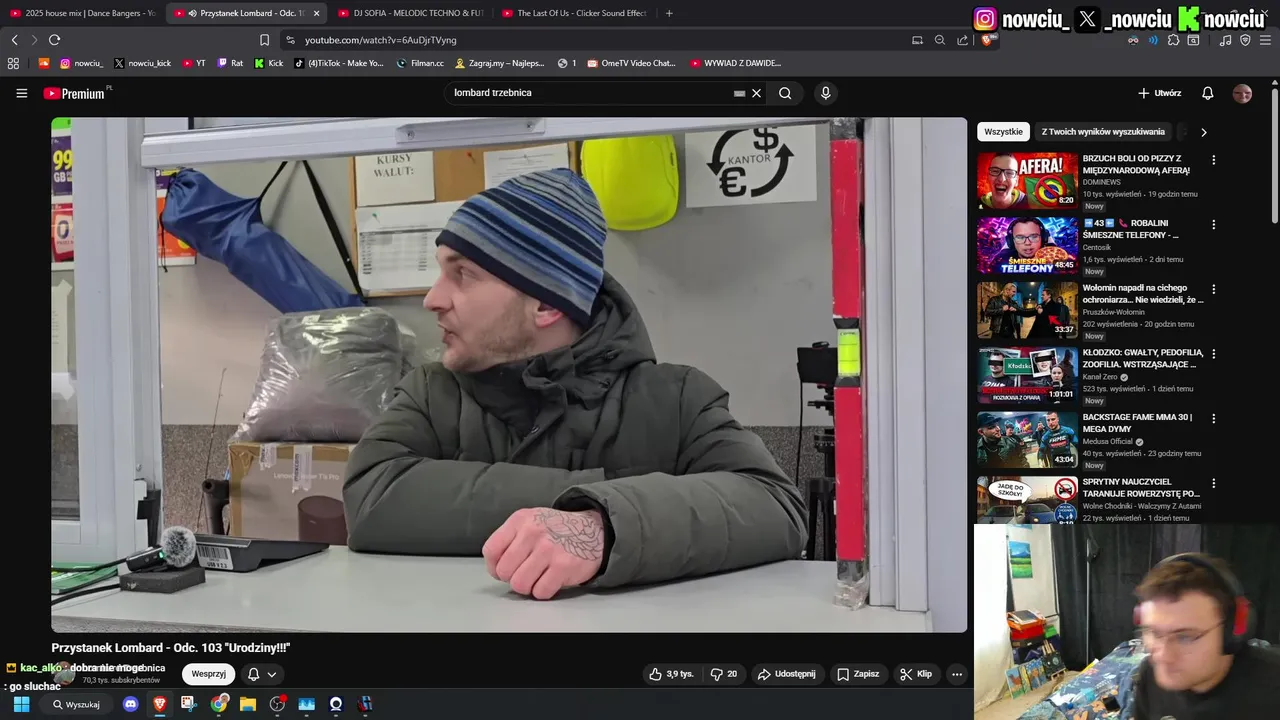Screen dimensions: 1280x720
Task: Select Z Twoich wyników wyszukiwania chip
Action: (1103, 132)
